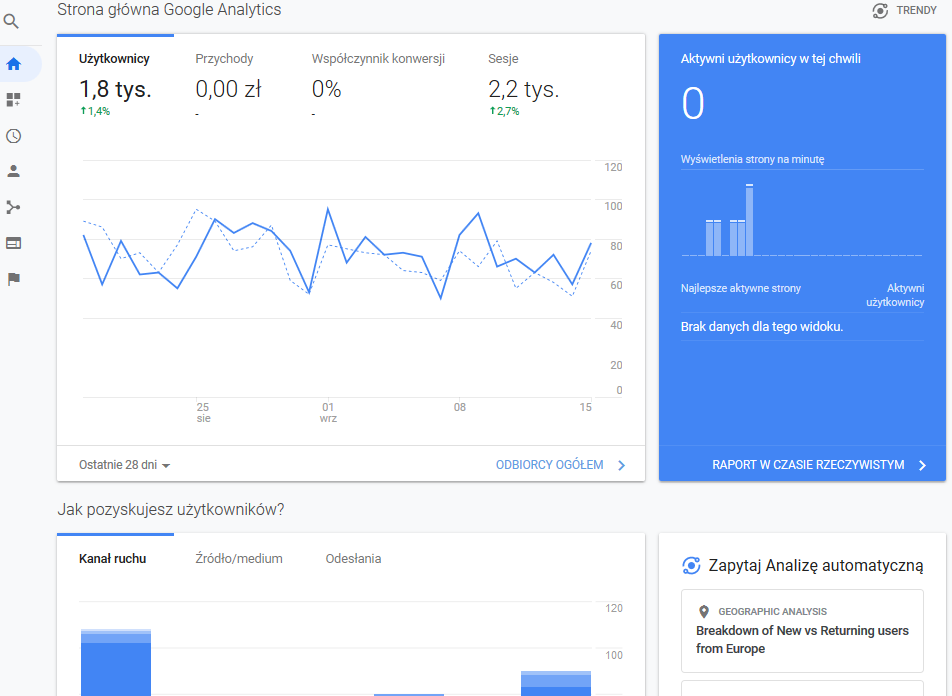952x696 pixels.
Task: Click the TRENDY insights button
Action: point(904,11)
